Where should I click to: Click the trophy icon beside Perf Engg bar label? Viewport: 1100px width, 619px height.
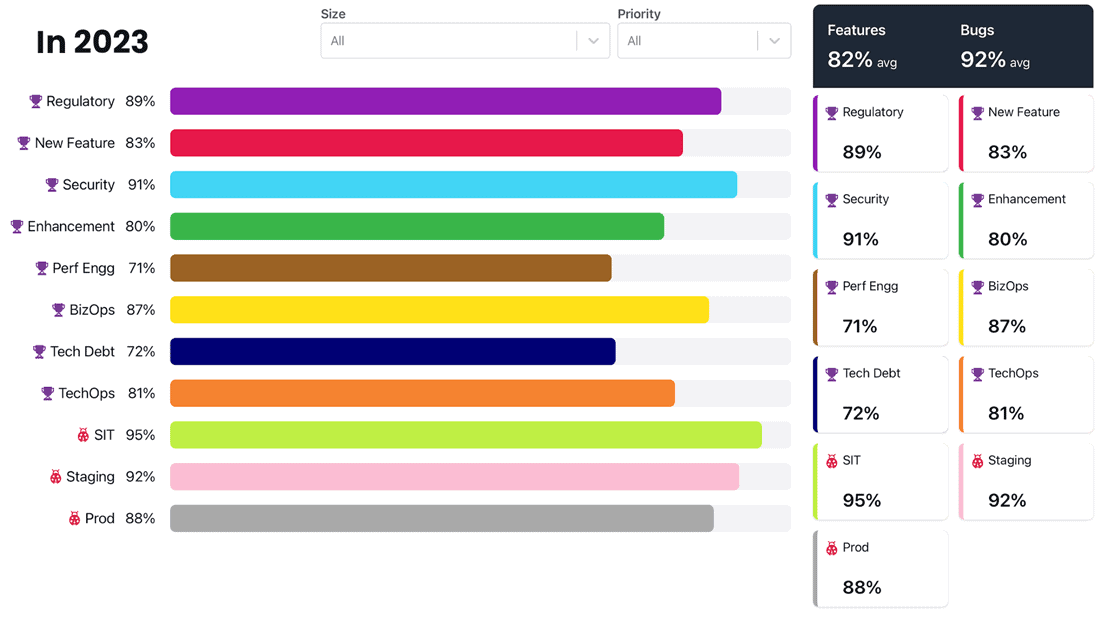pos(42,268)
